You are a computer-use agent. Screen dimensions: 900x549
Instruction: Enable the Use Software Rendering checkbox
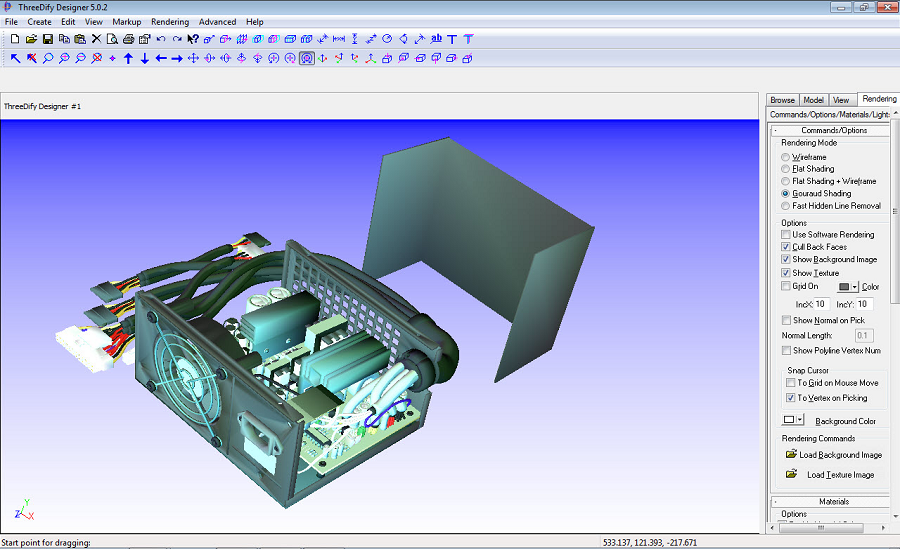pyautogui.click(x=786, y=235)
